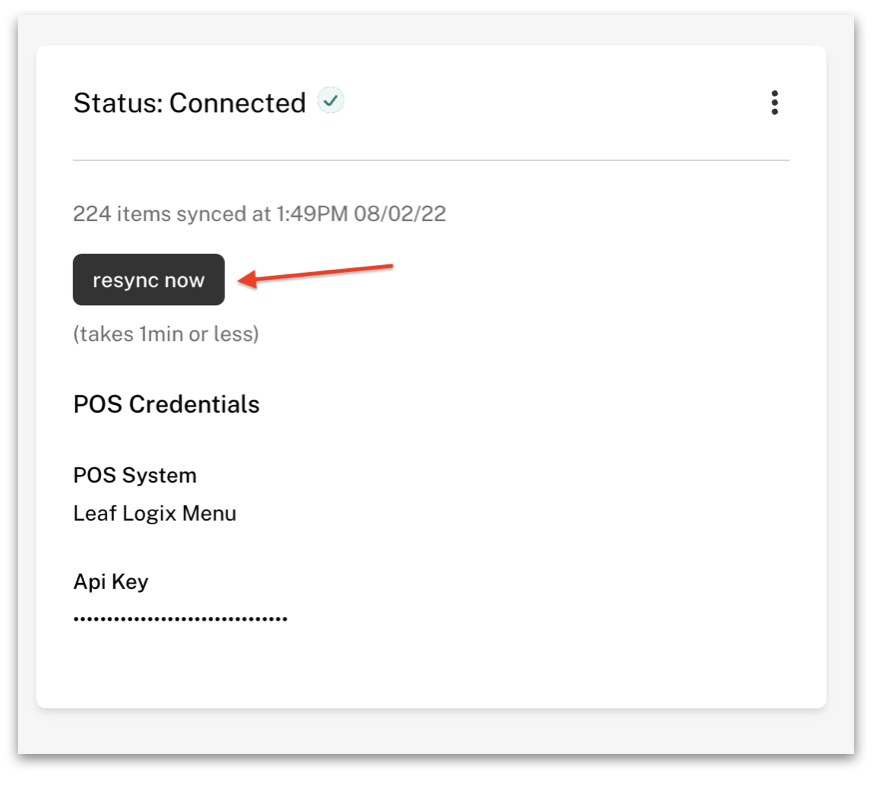Click the Api Key label
The width and height of the screenshot is (874, 788).
(x=111, y=582)
